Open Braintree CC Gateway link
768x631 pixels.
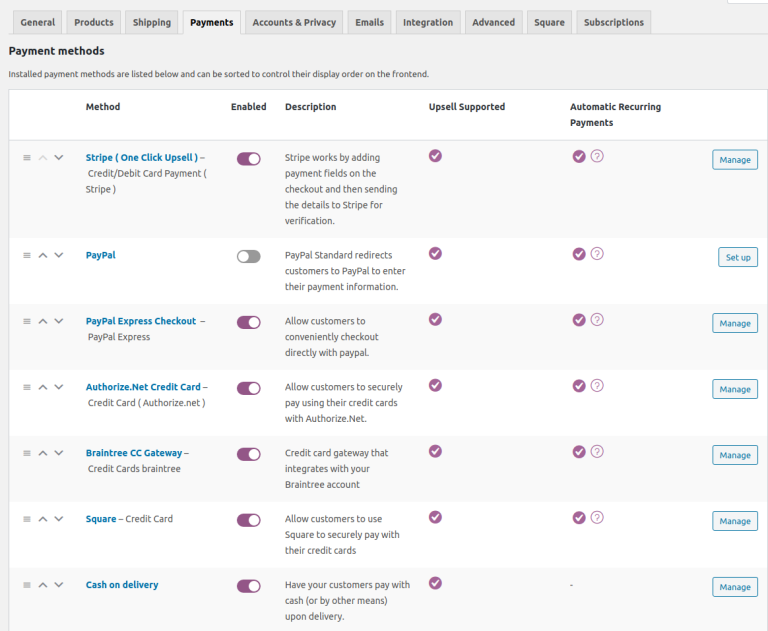[134, 453]
